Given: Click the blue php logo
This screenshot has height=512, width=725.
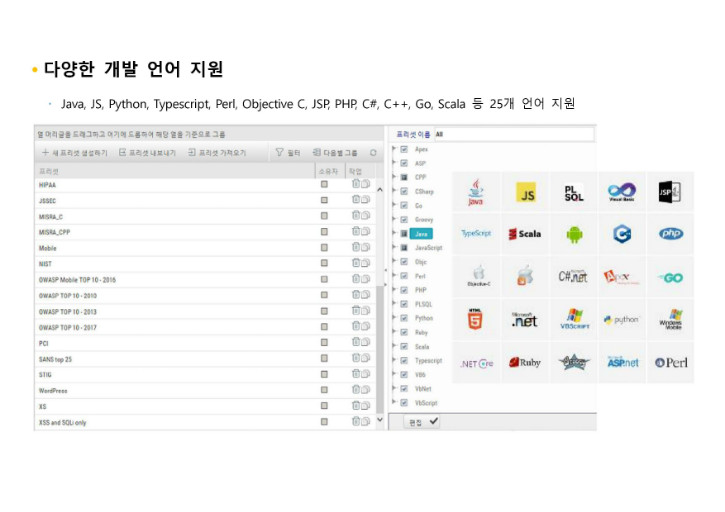Looking at the screenshot, I should click(x=671, y=234).
